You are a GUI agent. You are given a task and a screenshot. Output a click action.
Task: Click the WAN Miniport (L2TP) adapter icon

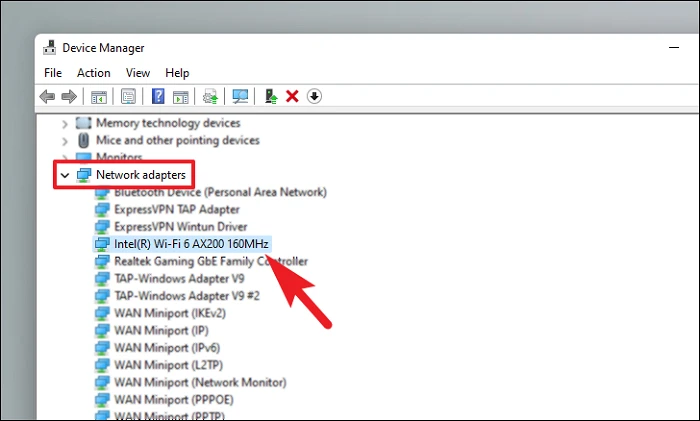[x=102, y=366]
